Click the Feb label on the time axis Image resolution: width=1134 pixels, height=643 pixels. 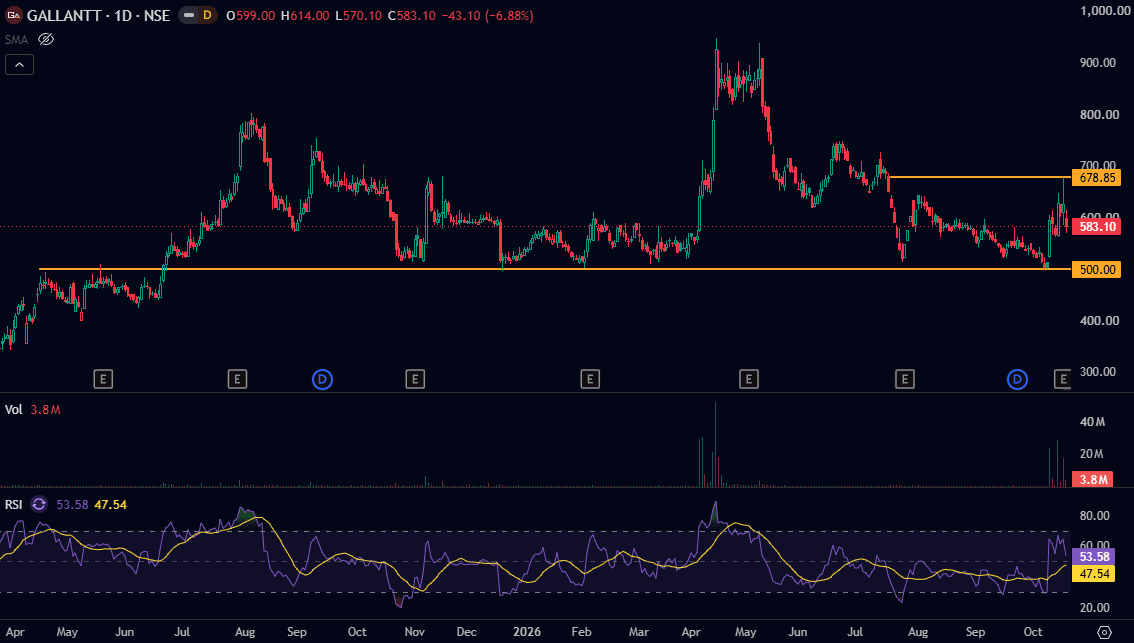click(581, 631)
